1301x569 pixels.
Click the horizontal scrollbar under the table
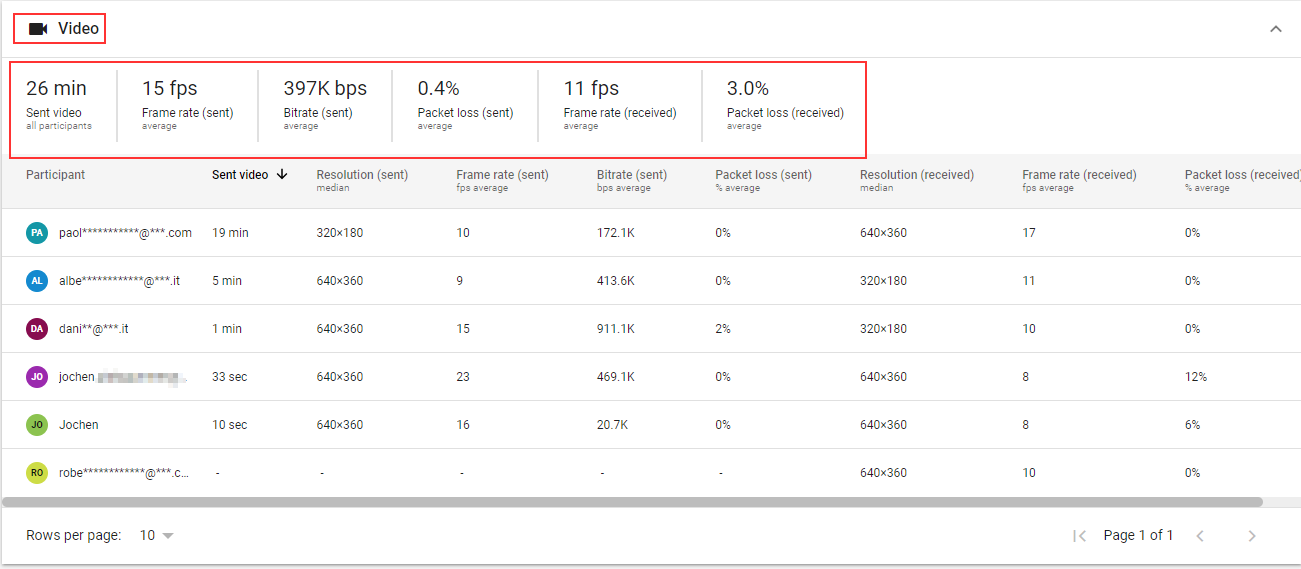point(632,502)
